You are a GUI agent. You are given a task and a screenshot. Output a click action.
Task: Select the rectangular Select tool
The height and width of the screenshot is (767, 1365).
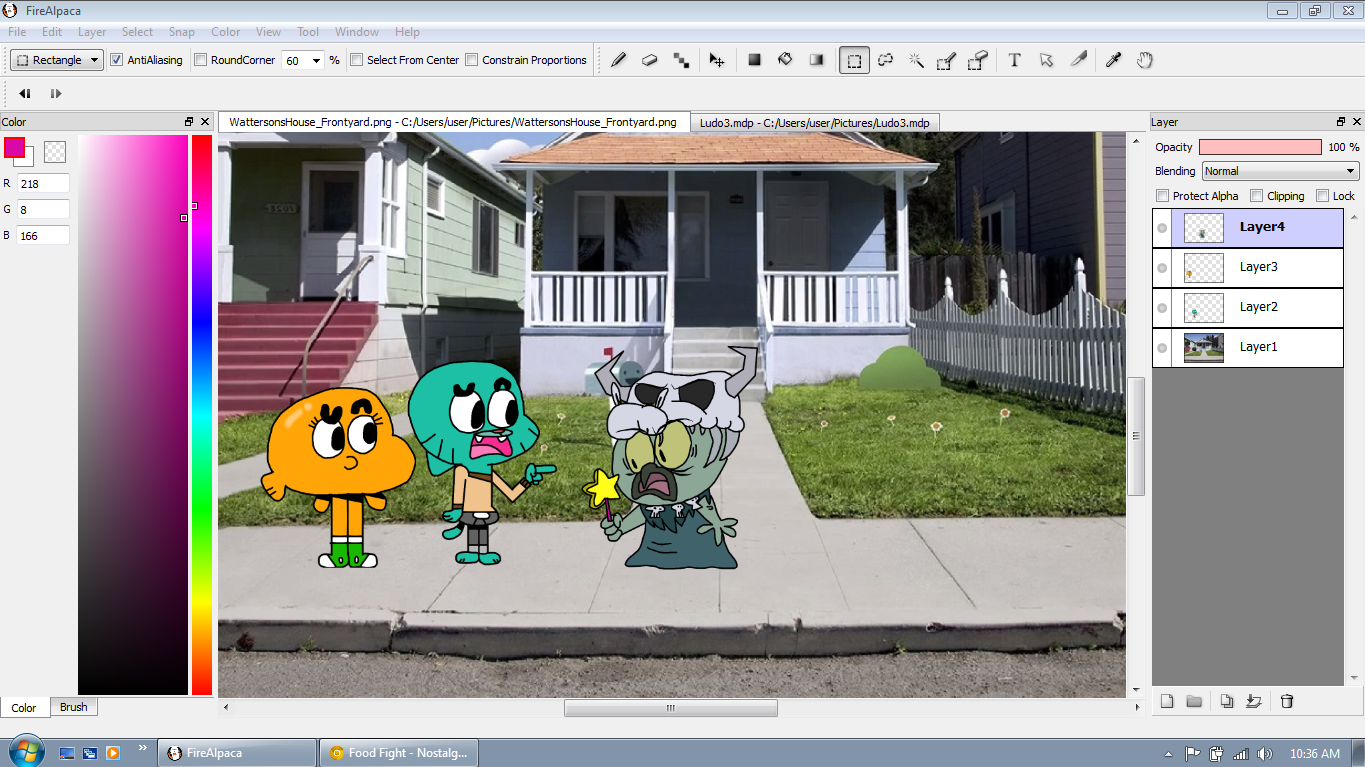click(854, 60)
